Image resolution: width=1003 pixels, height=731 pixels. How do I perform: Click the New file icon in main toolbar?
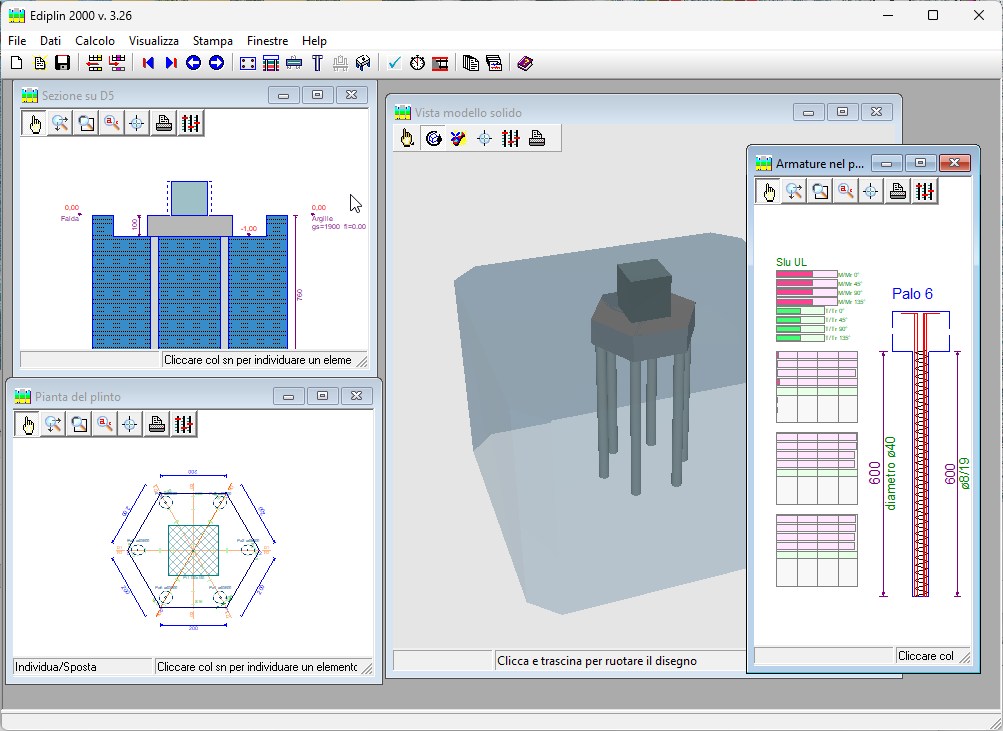(x=16, y=63)
